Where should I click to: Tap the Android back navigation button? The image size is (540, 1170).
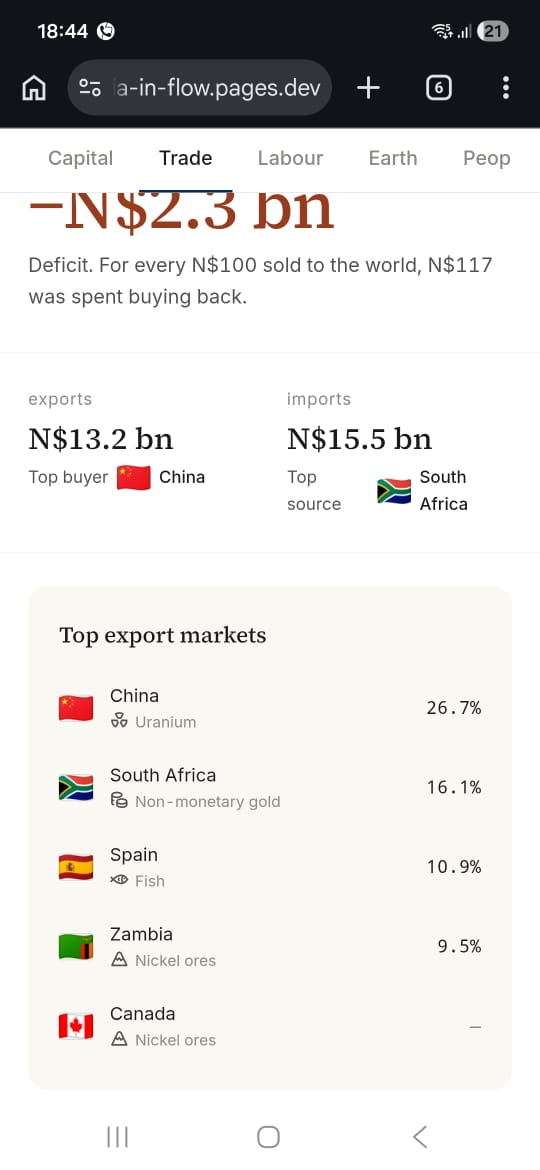[420, 1137]
